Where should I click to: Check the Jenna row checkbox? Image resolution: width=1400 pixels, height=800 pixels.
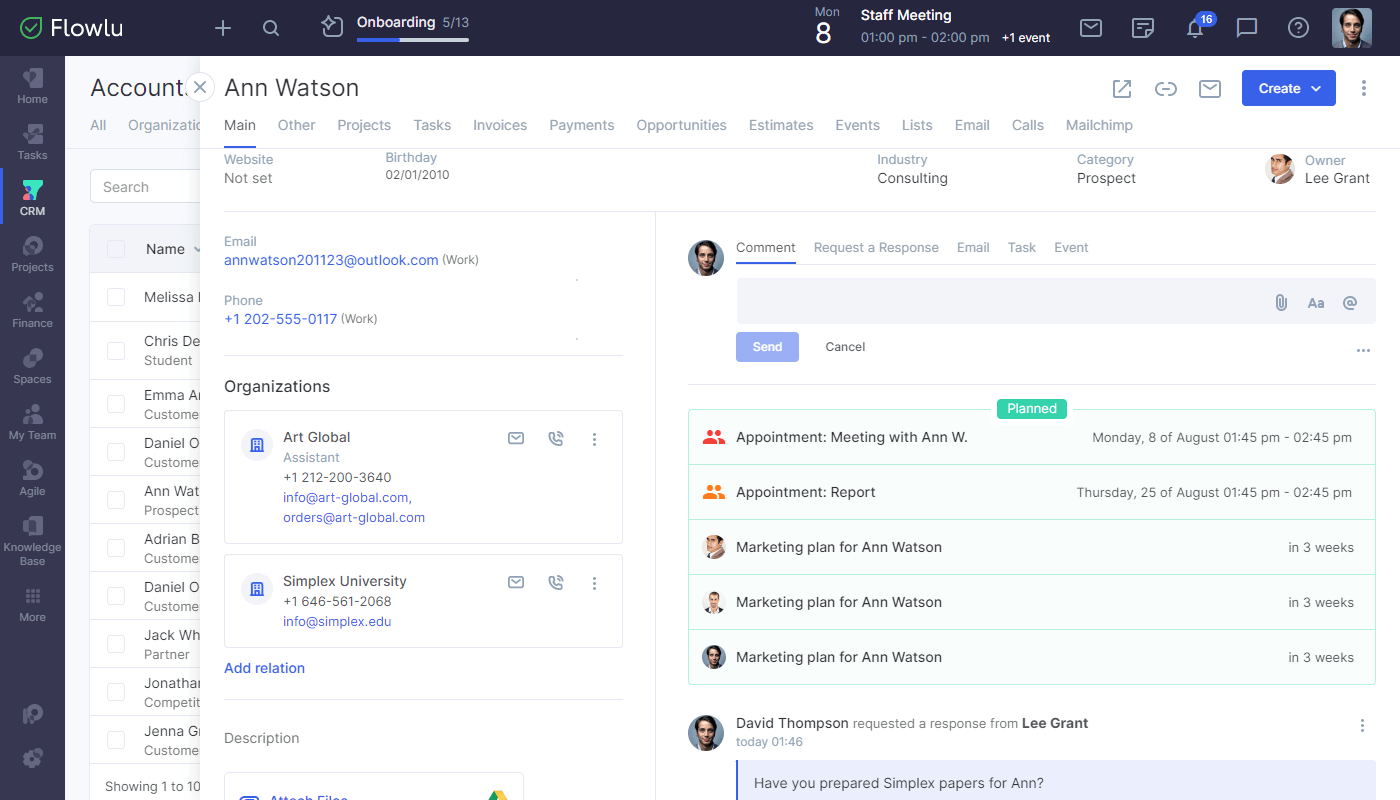coord(116,740)
